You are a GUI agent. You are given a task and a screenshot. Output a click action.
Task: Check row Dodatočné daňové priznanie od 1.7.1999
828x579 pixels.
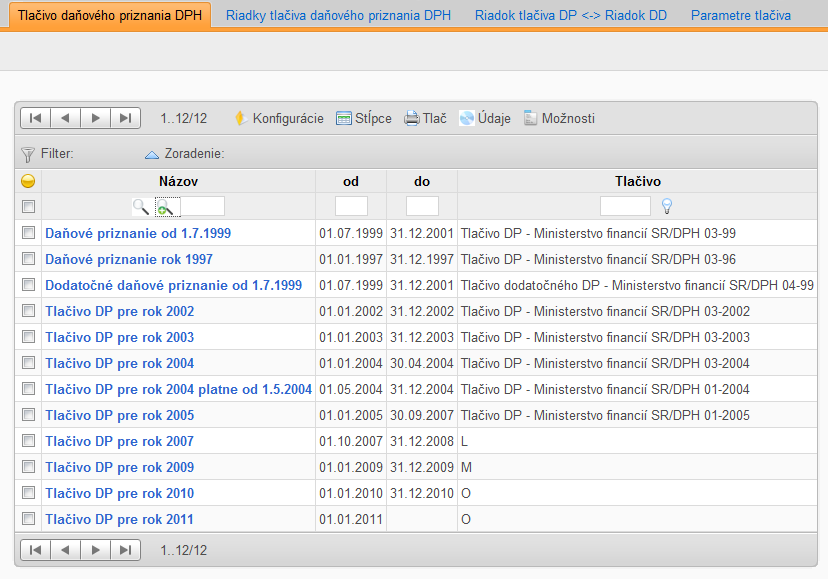pos(29,285)
